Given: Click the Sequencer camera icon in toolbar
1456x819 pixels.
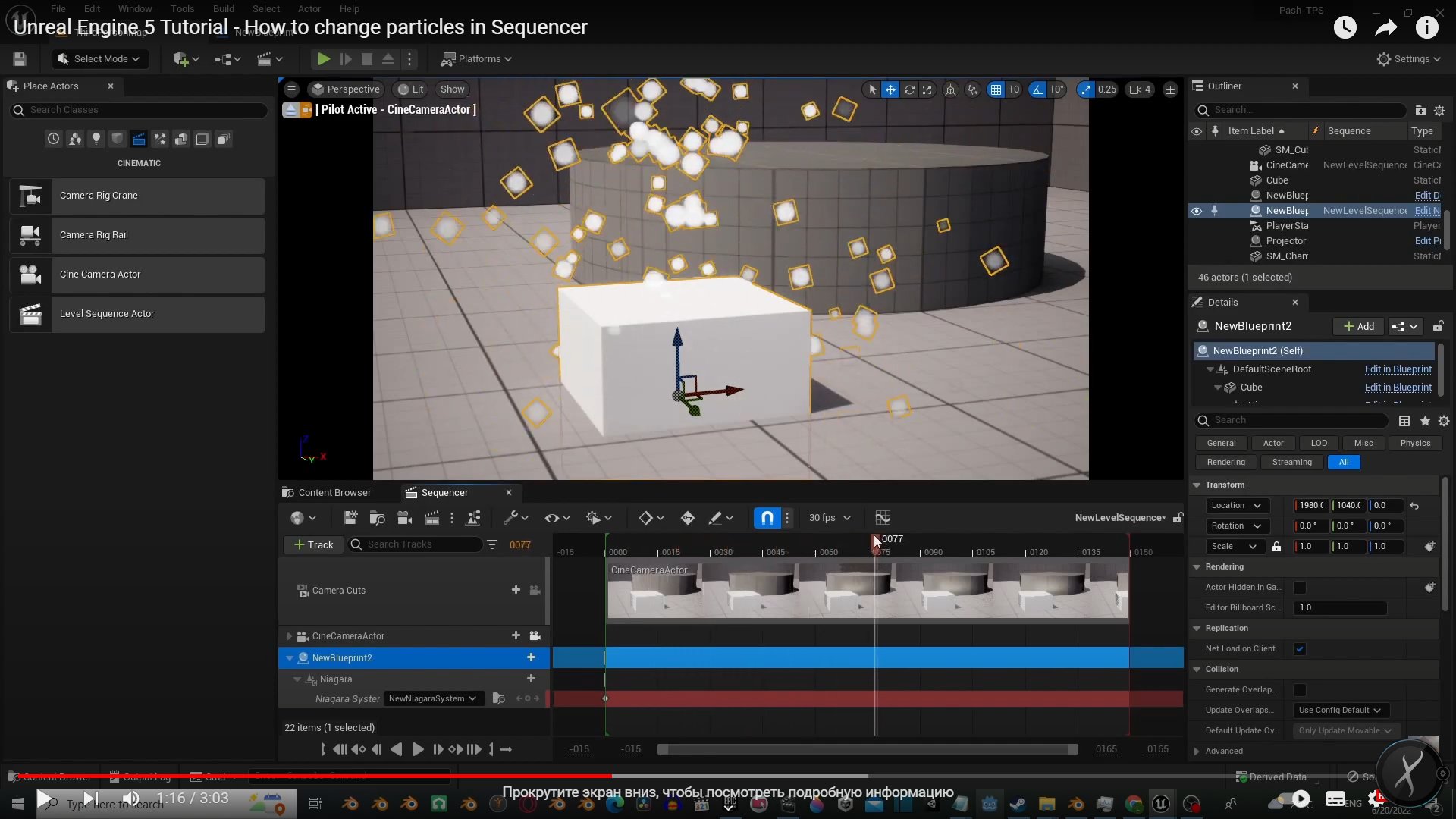Looking at the screenshot, I should tap(404, 518).
